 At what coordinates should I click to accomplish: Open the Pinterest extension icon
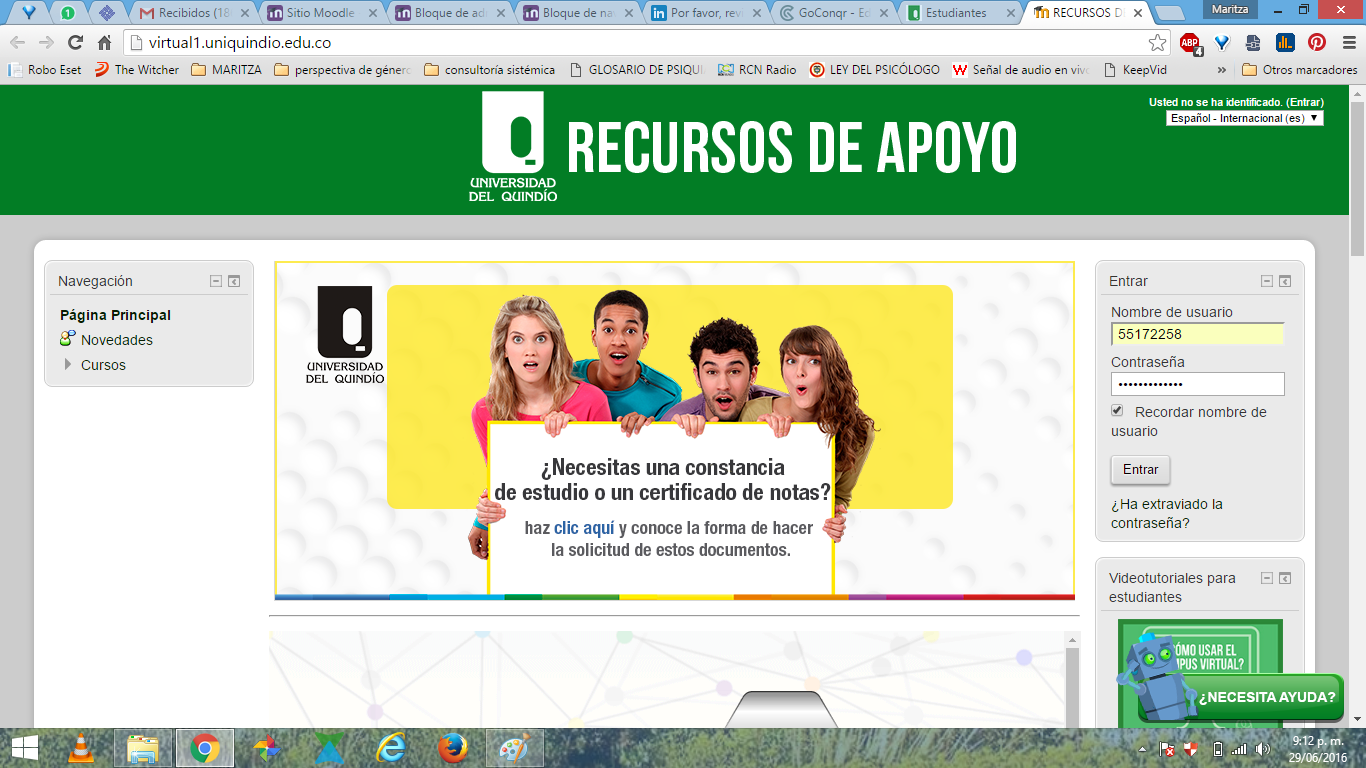(x=1317, y=43)
